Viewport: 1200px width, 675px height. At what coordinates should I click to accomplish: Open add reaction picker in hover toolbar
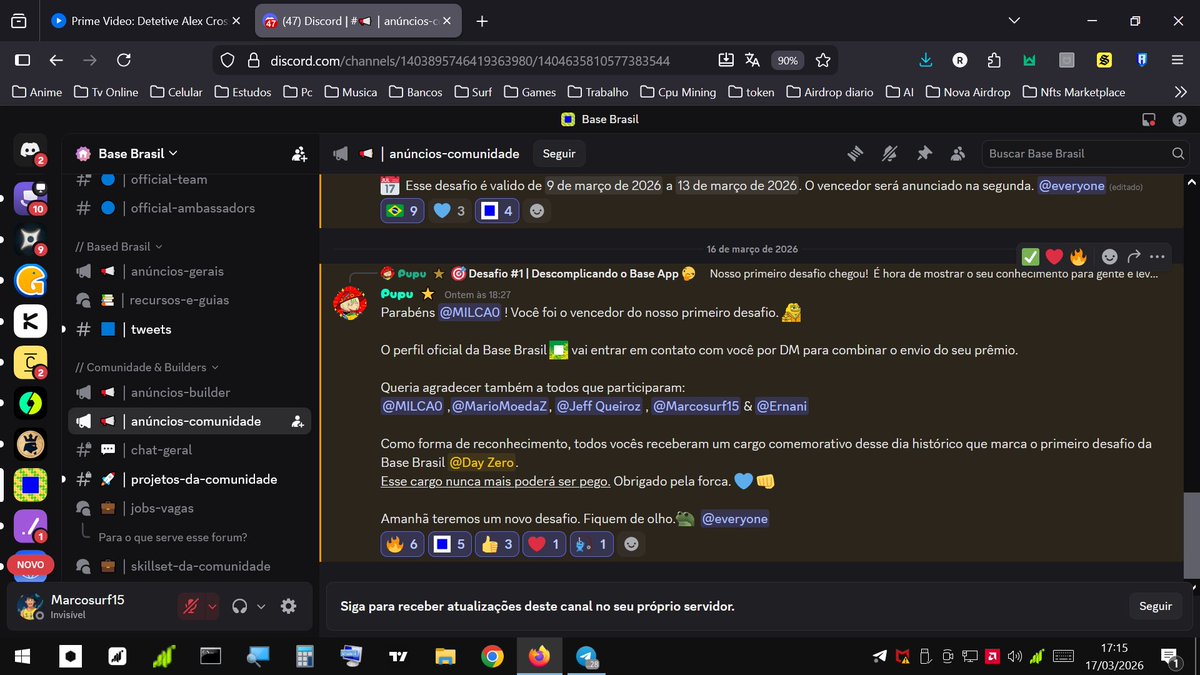tap(1109, 256)
